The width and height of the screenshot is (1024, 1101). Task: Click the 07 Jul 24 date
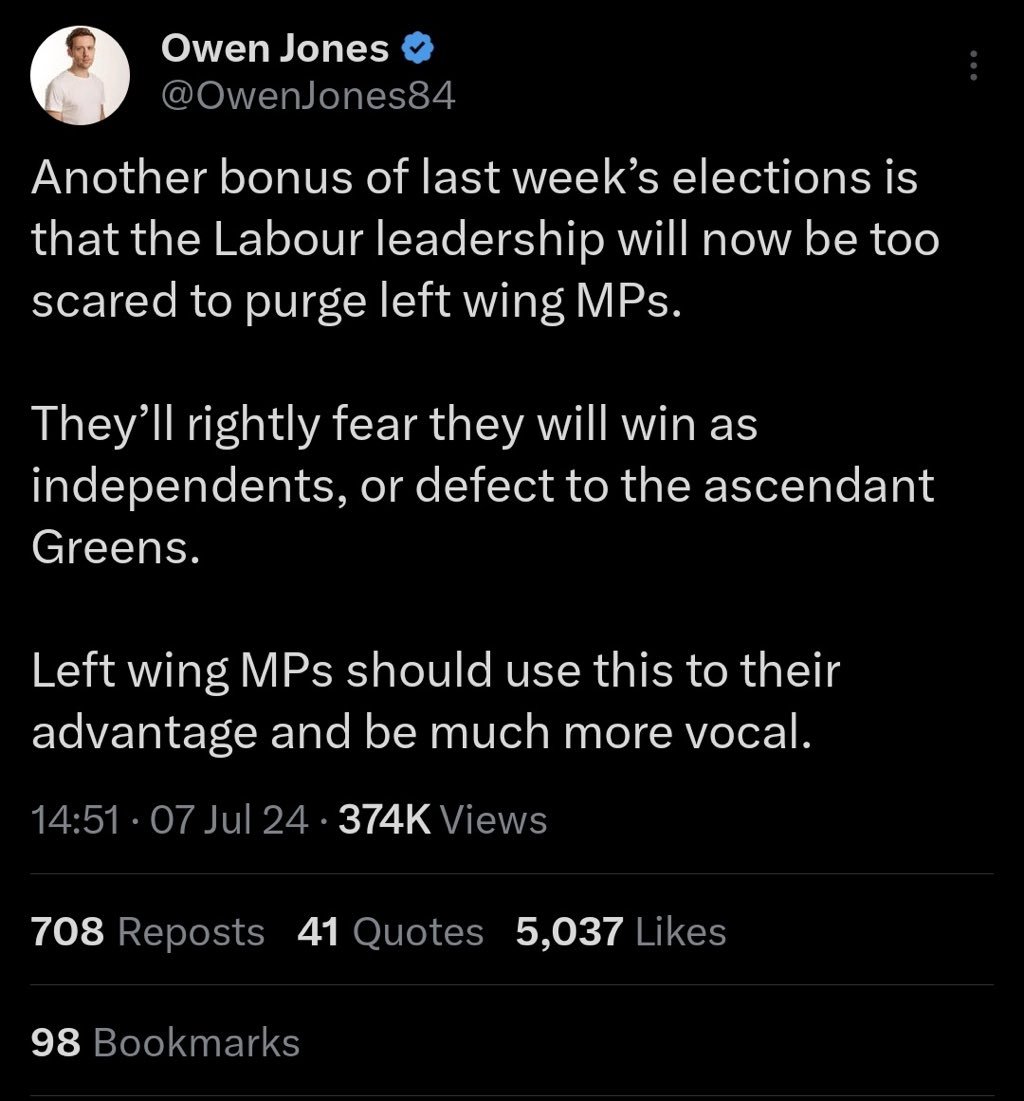[227, 820]
